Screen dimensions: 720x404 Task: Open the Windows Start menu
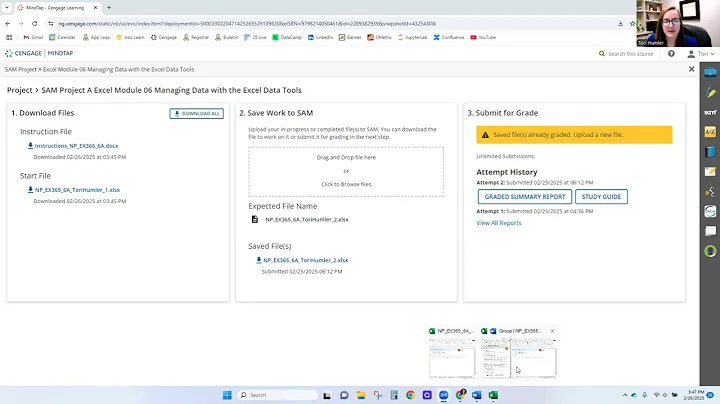tap(227, 395)
